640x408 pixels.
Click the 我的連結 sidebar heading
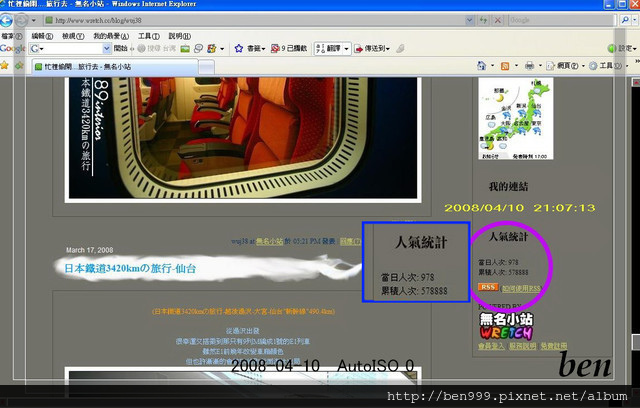pos(509,187)
